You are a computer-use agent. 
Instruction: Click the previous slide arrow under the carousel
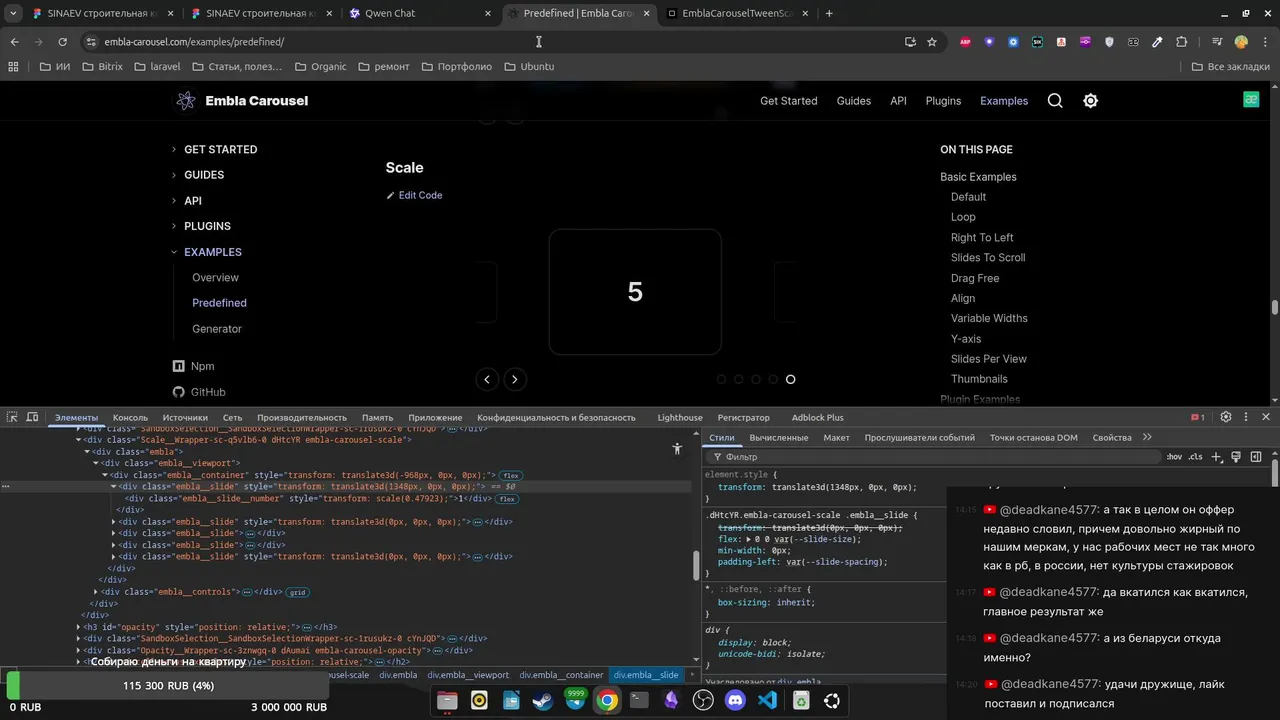(x=487, y=379)
